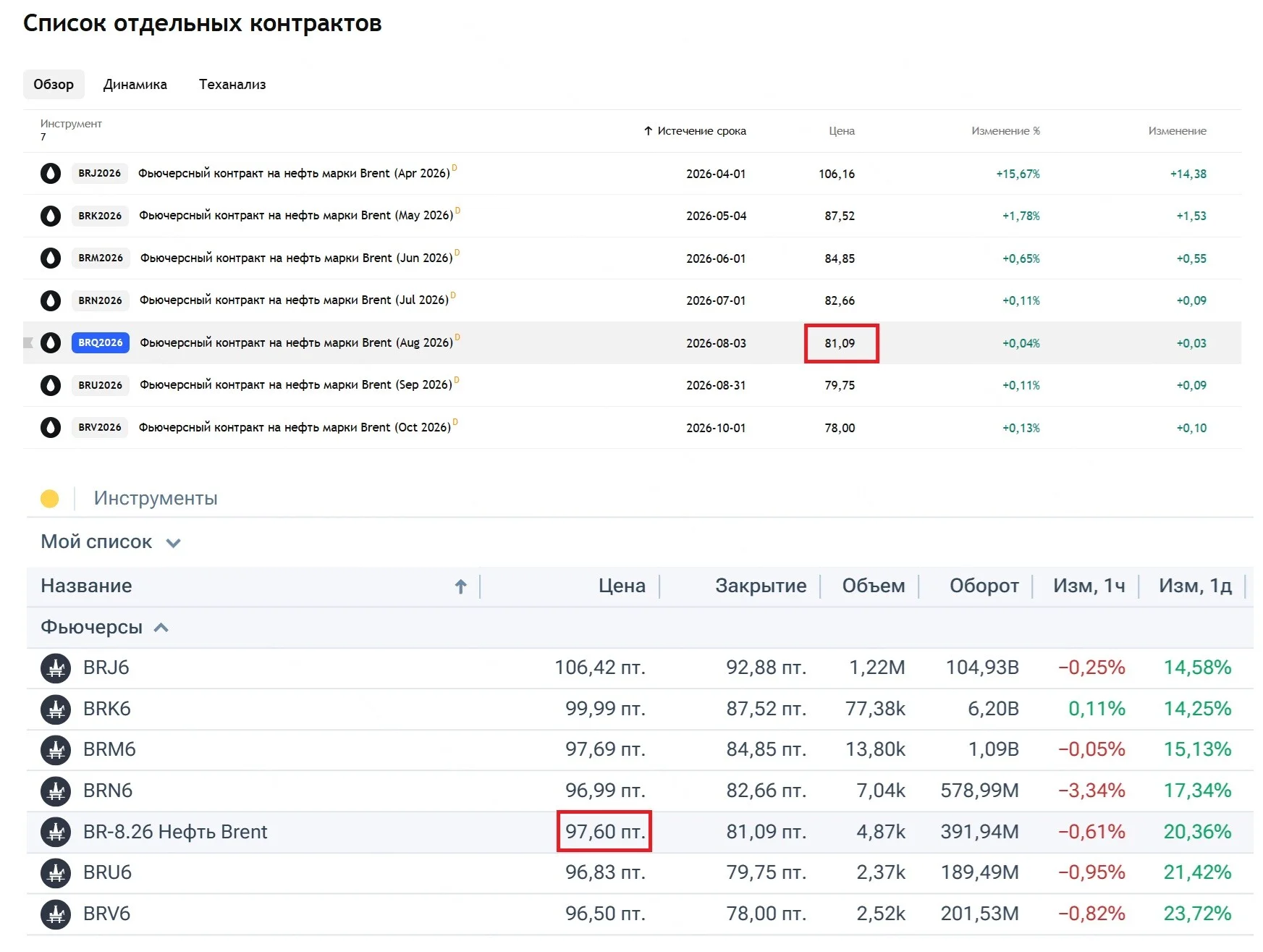Open the BRJ2026 ticker badge
The image size is (1263, 952).
click(100, 174)
